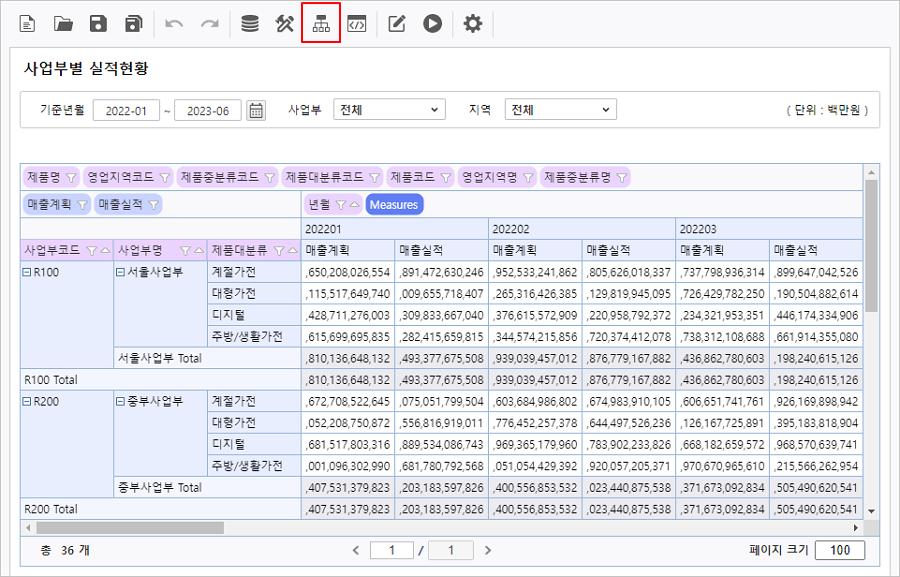
Task: Open a file with the folder icon
Action: pyautogui.click(x=63, y=23)
